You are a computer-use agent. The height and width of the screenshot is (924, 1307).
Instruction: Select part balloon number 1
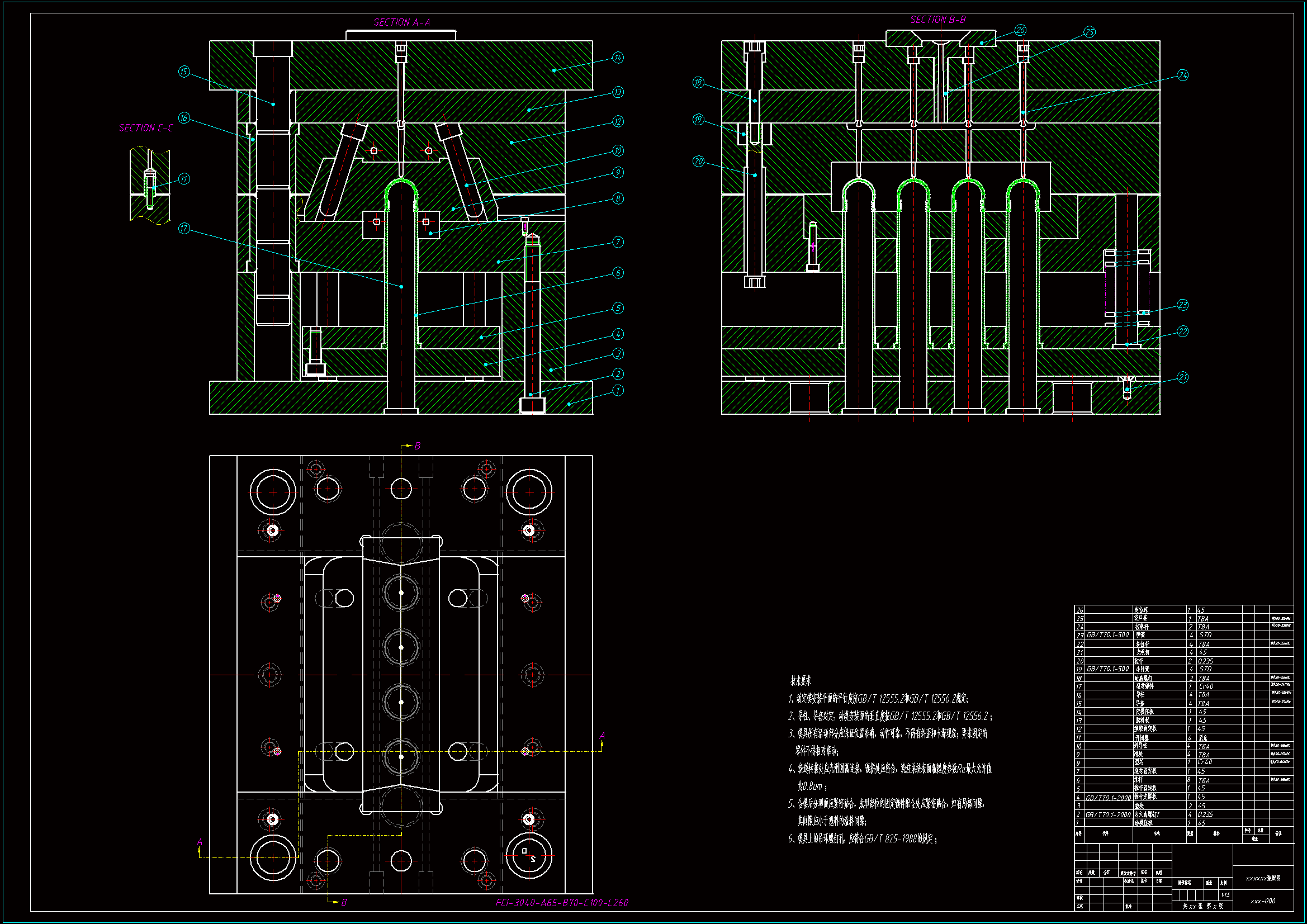point(618,391)
